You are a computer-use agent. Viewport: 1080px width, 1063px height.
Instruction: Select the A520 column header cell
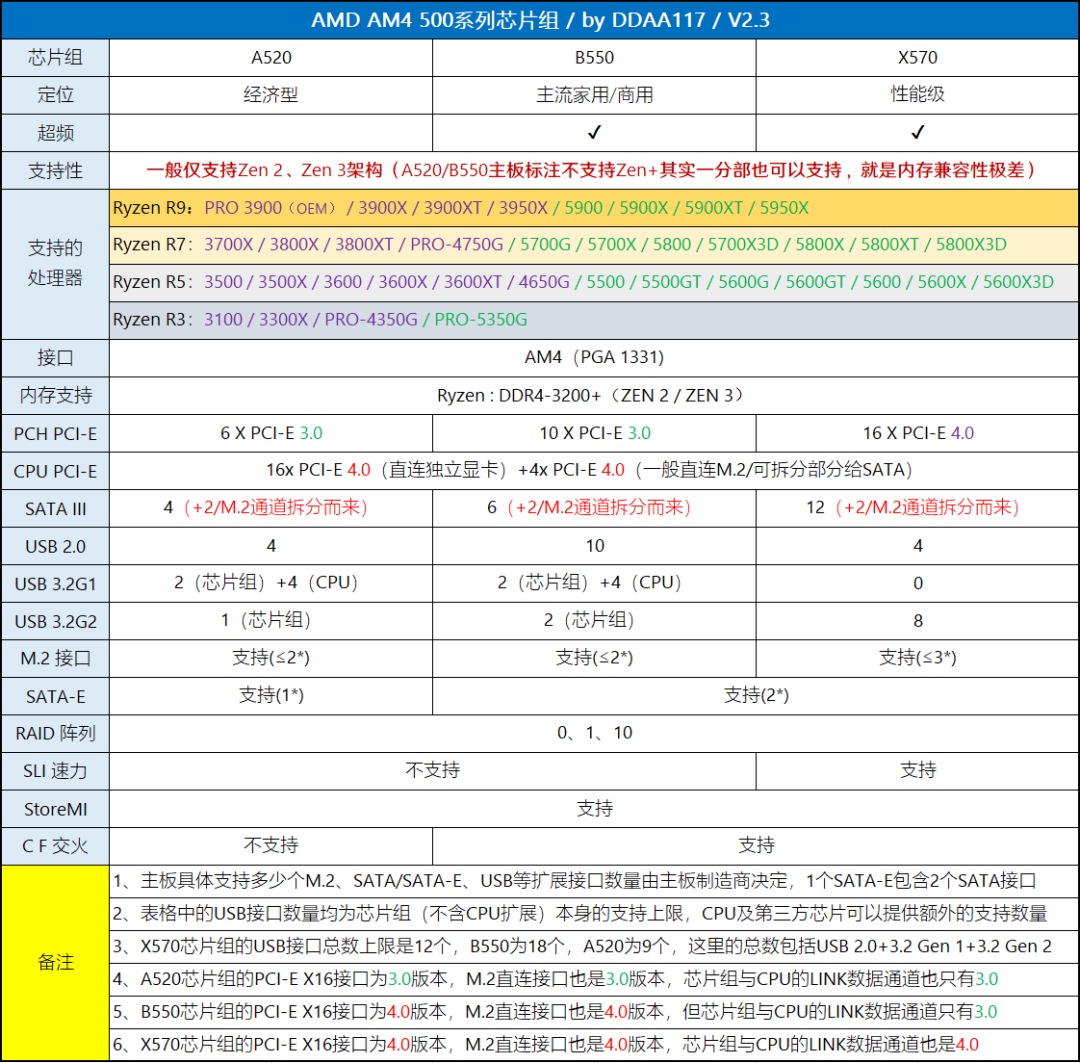pos(271,57)
